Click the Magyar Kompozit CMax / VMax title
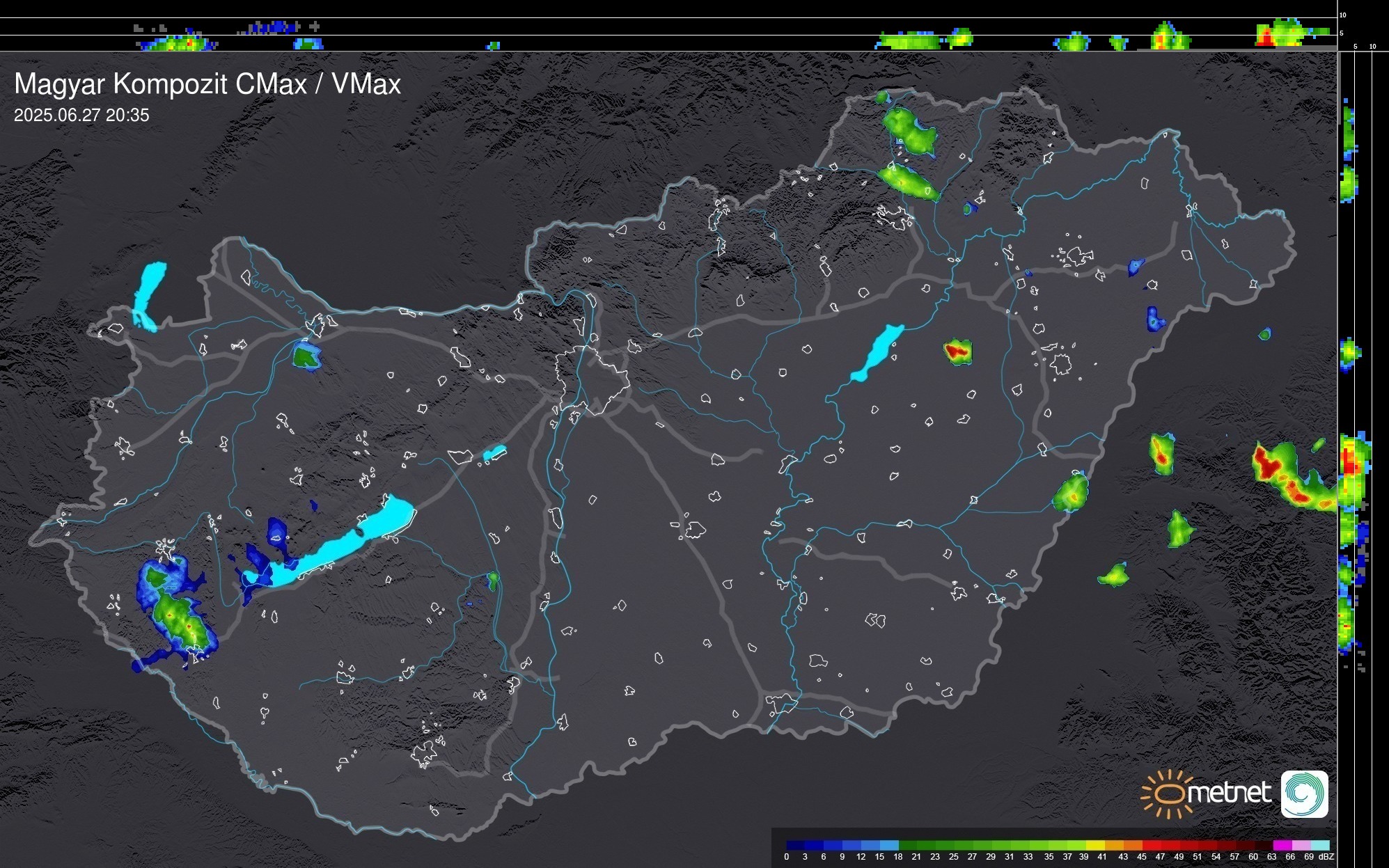The image size is (1389, 868). [x=207, y=84]
